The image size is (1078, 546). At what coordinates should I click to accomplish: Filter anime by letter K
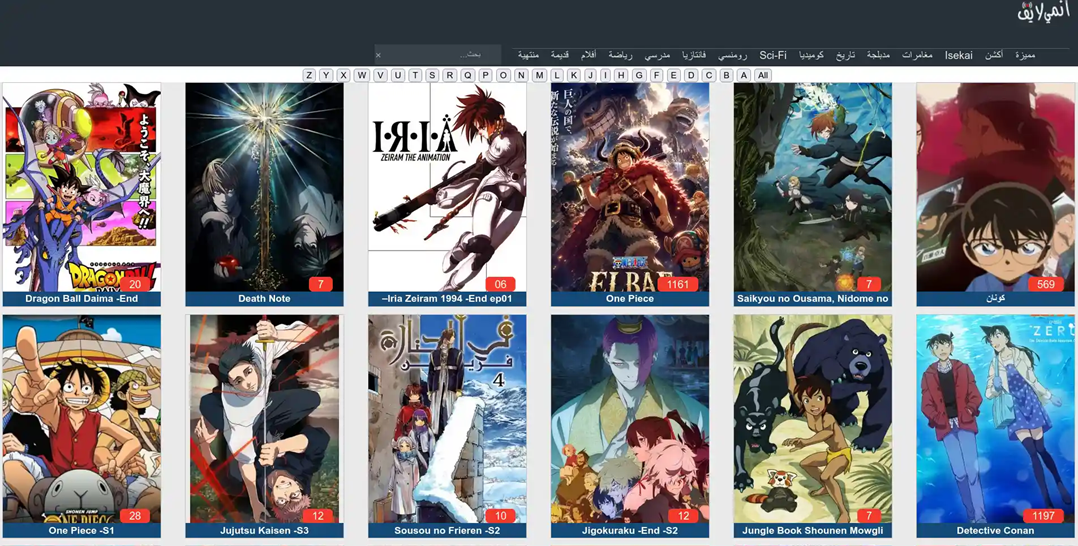pos(573,75)
